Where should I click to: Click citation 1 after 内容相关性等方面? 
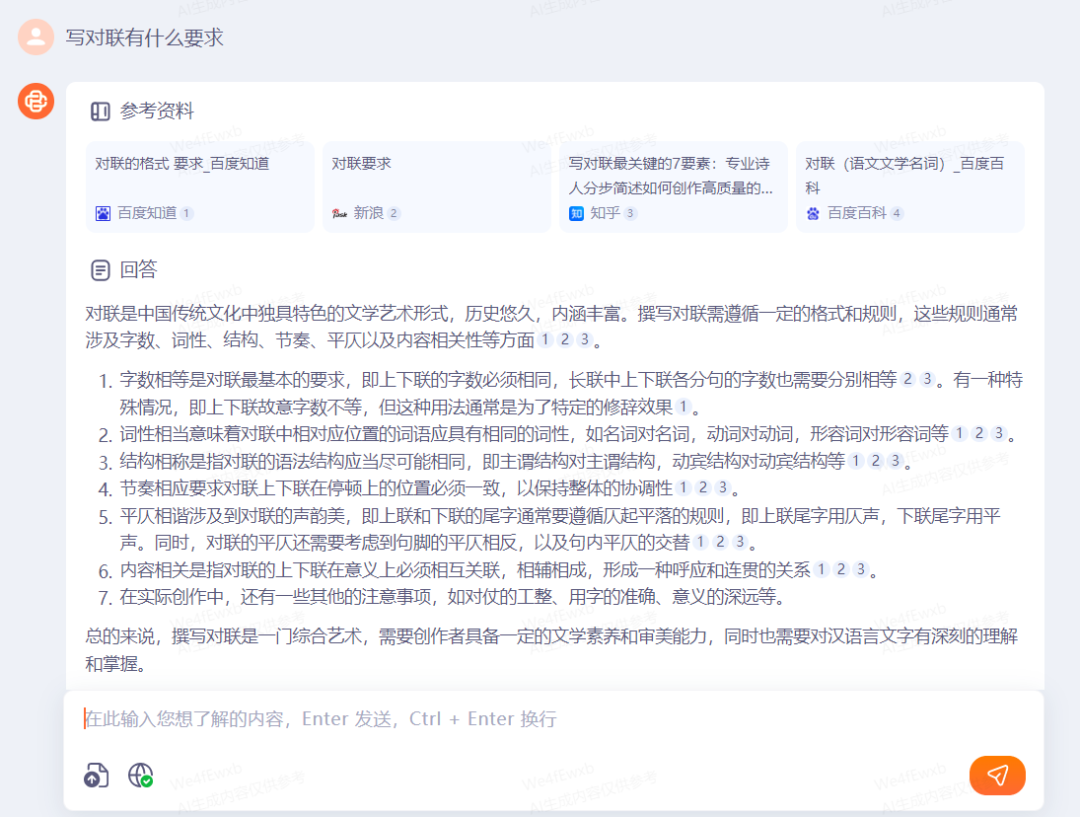pos(546,340)
